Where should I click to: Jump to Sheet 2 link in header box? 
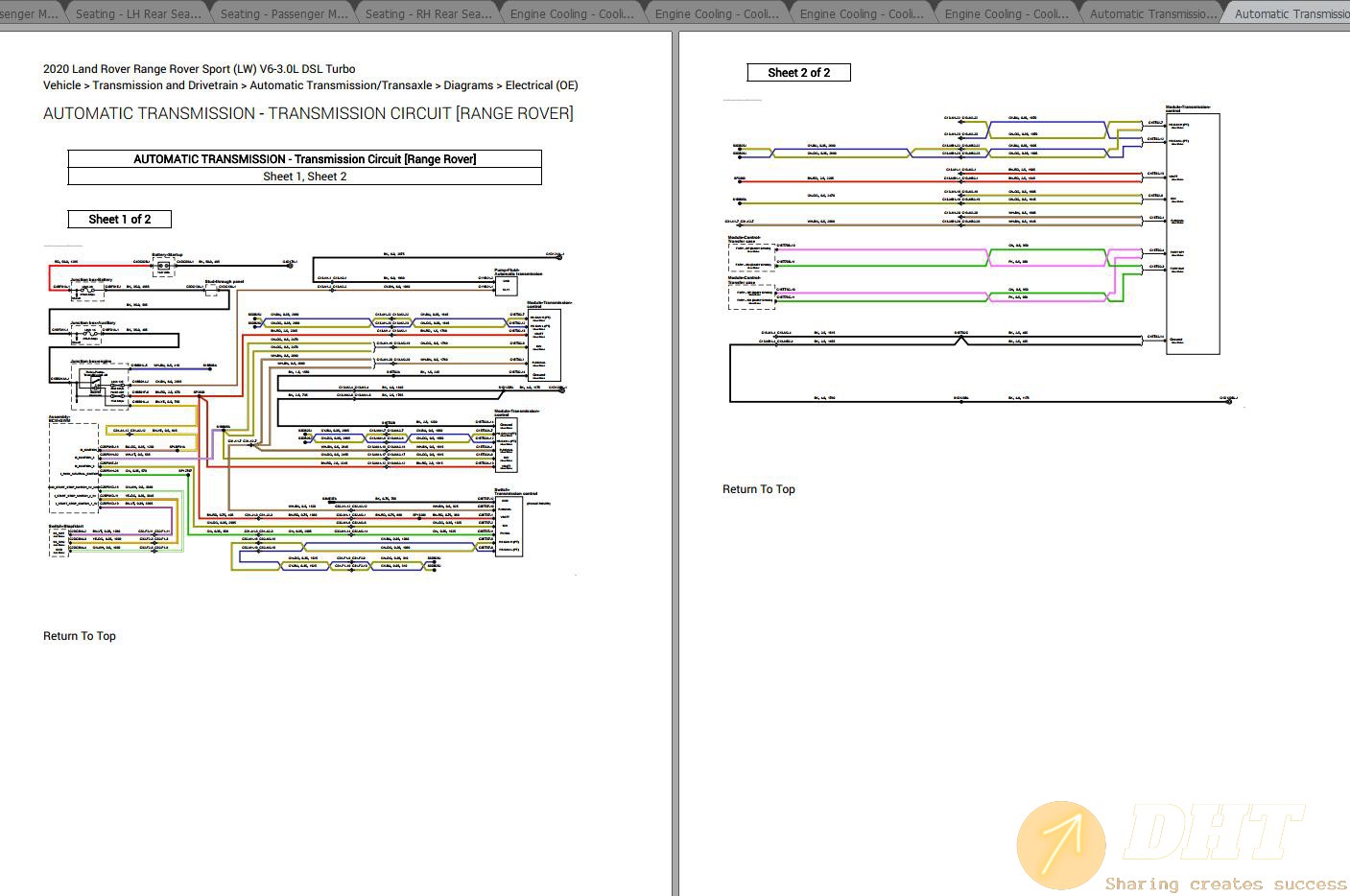[x=328, y=177]
